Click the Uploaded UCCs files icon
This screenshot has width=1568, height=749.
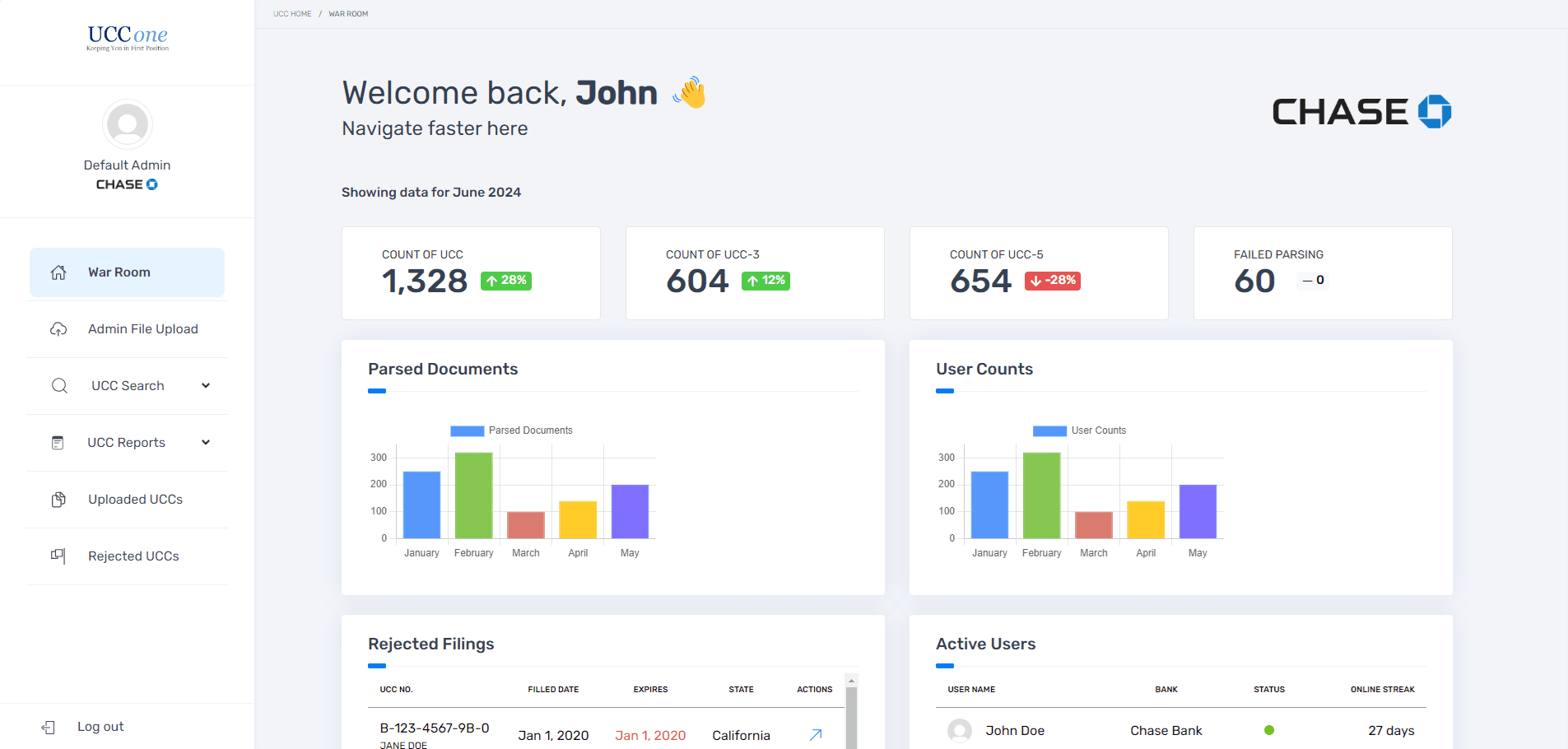pyautogui.click(x=58, y=500)
